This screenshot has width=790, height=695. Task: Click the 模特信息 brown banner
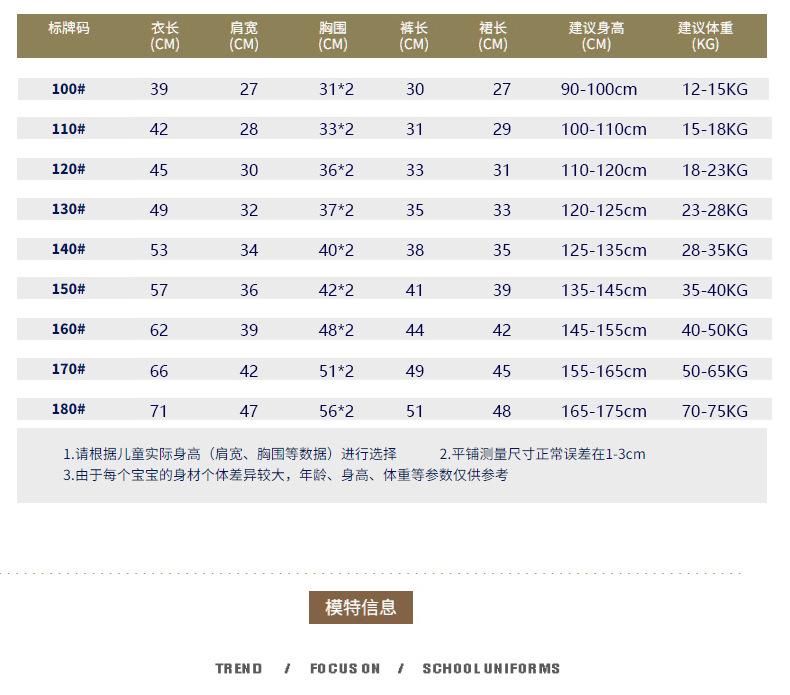361,607
